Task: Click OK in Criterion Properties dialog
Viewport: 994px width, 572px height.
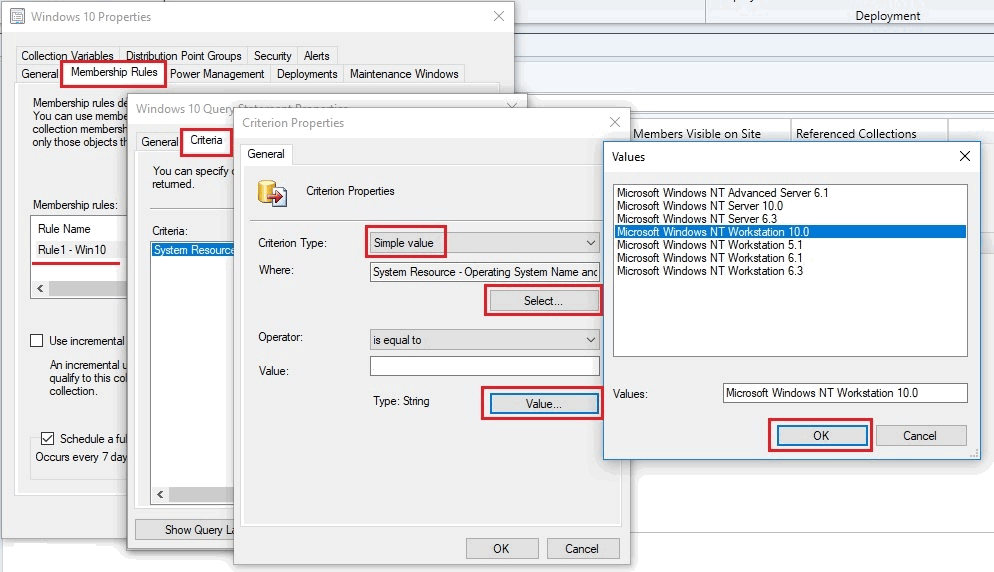Action: (501, 549)
